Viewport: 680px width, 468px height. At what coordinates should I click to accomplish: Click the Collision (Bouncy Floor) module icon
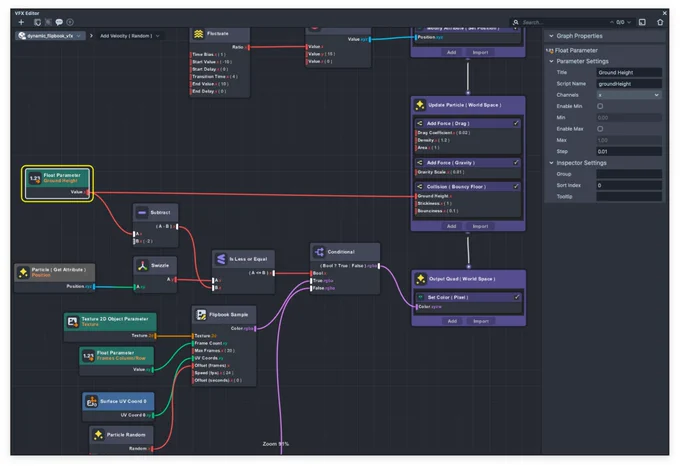419,187
